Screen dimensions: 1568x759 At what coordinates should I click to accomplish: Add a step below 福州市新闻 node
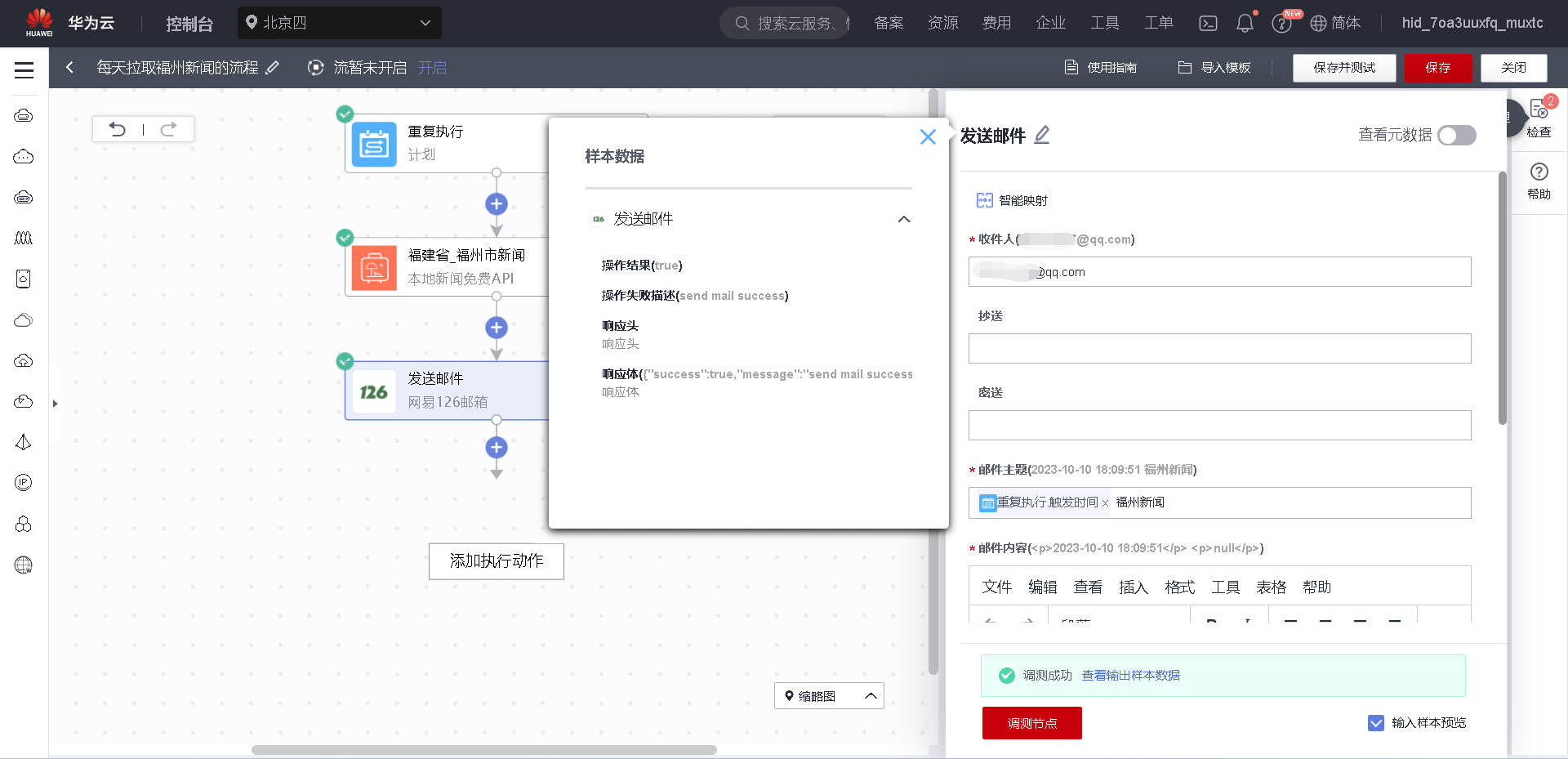tap(497, 328)
